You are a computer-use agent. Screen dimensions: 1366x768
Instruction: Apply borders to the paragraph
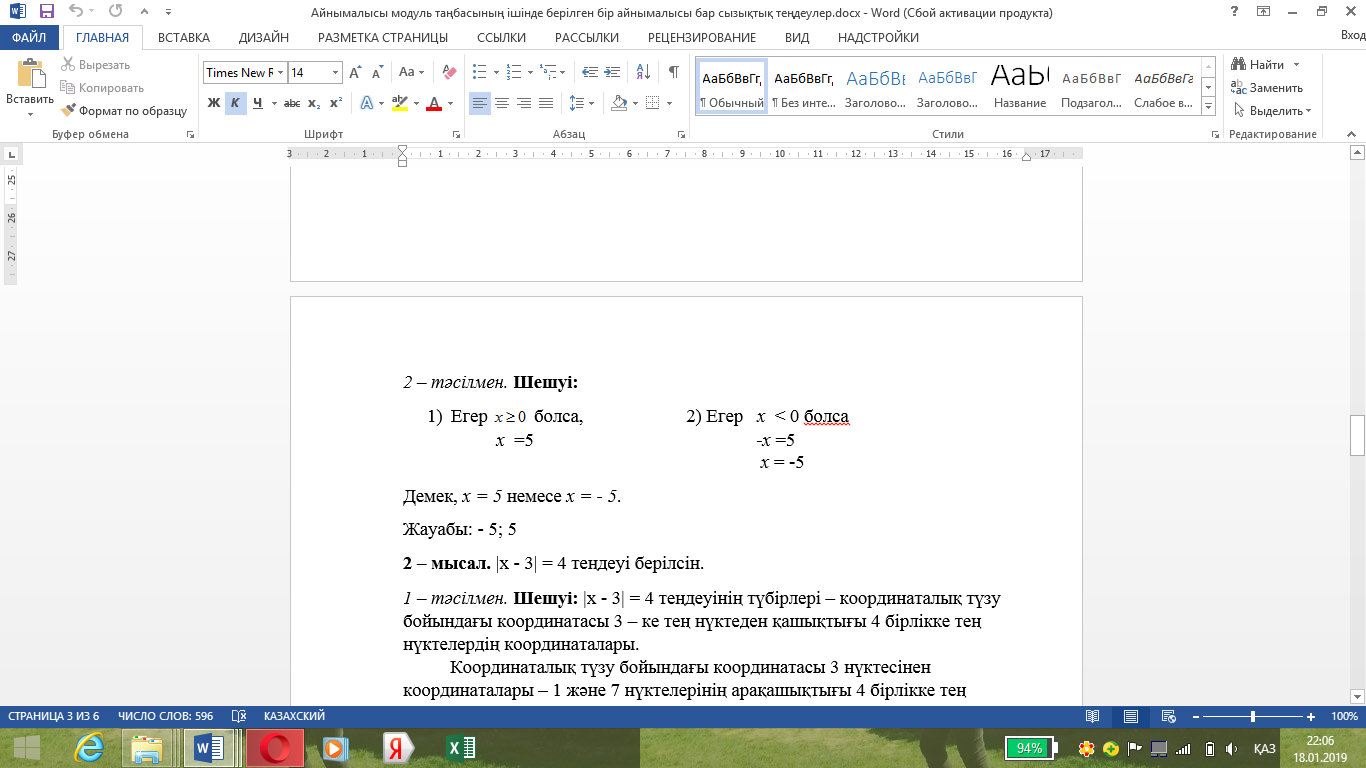[652, 103]
